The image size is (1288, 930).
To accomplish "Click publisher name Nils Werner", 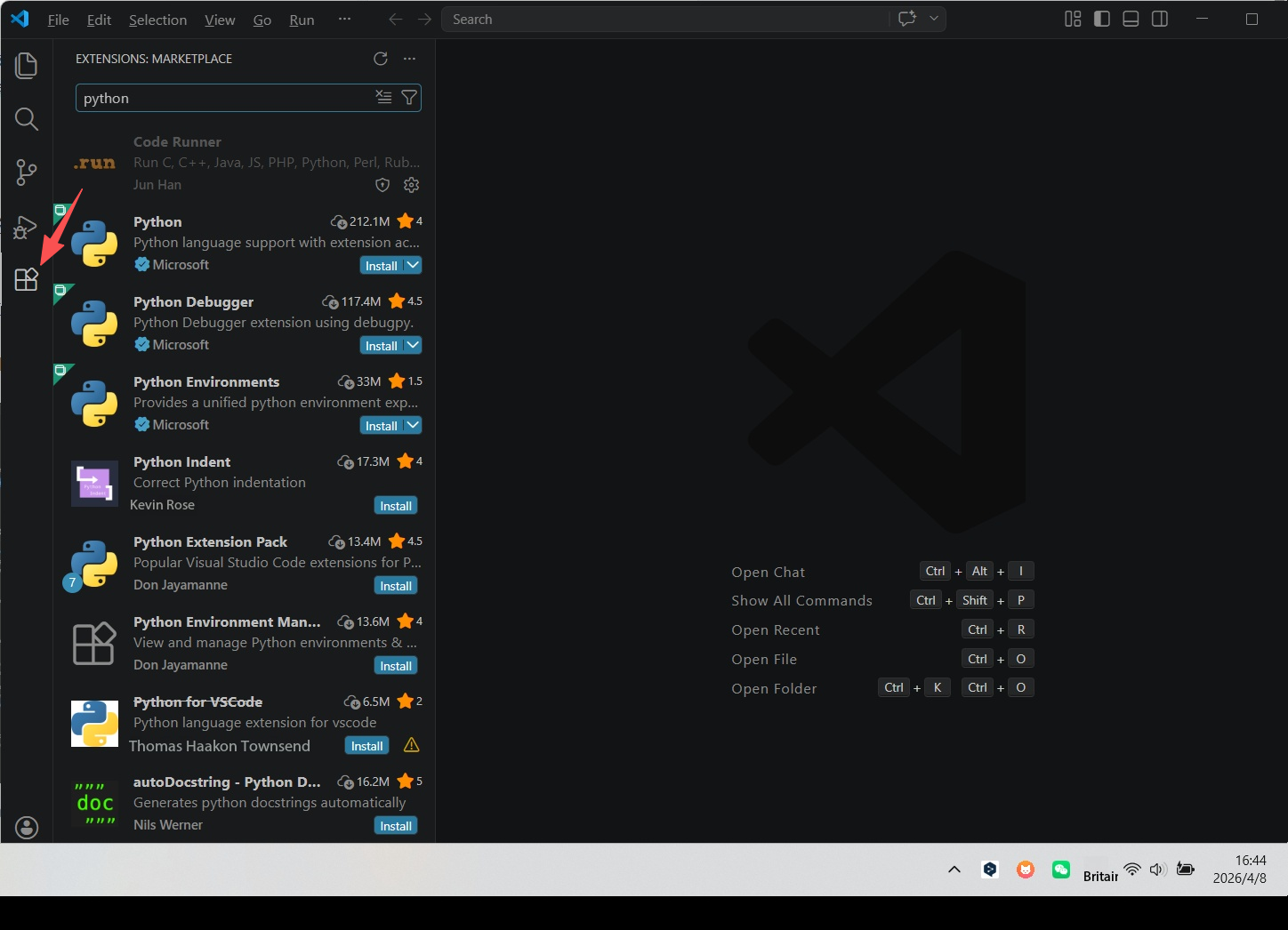I will click(x=168, y=824).
